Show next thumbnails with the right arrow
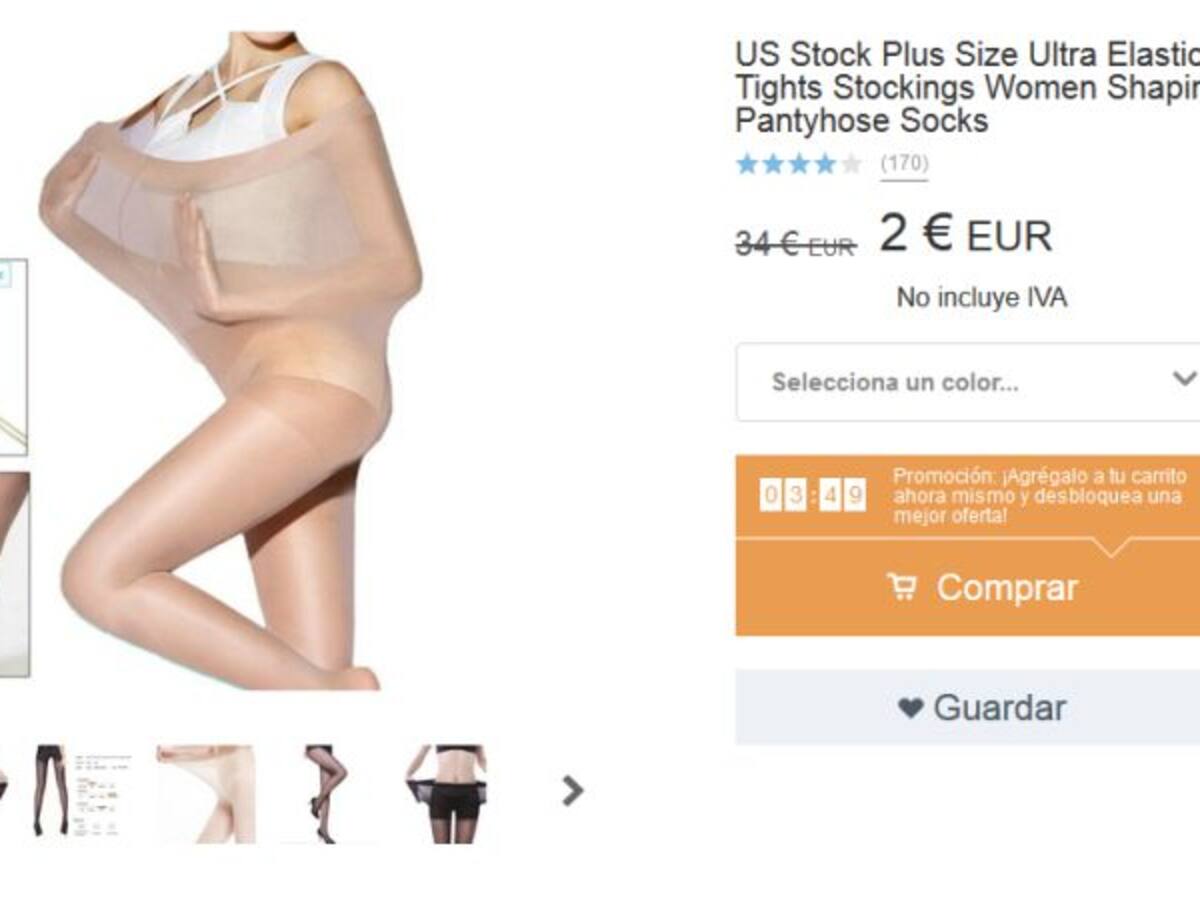The width and height of the screenshot is (1200, 900). point(572,791)
